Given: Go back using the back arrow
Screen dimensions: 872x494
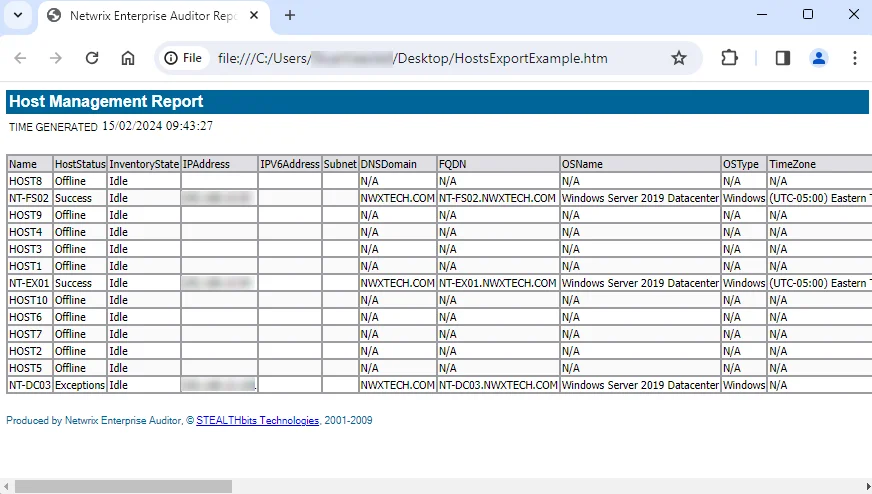Looking at the screenshot, I should click(21, 58).
